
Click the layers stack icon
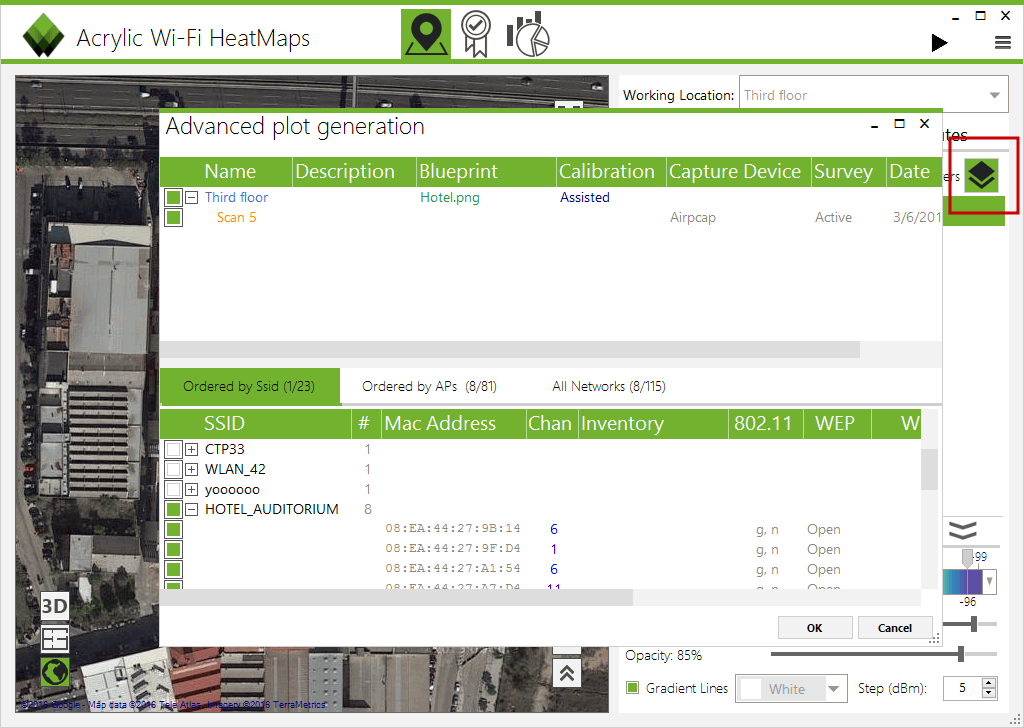tap(982, 175)
